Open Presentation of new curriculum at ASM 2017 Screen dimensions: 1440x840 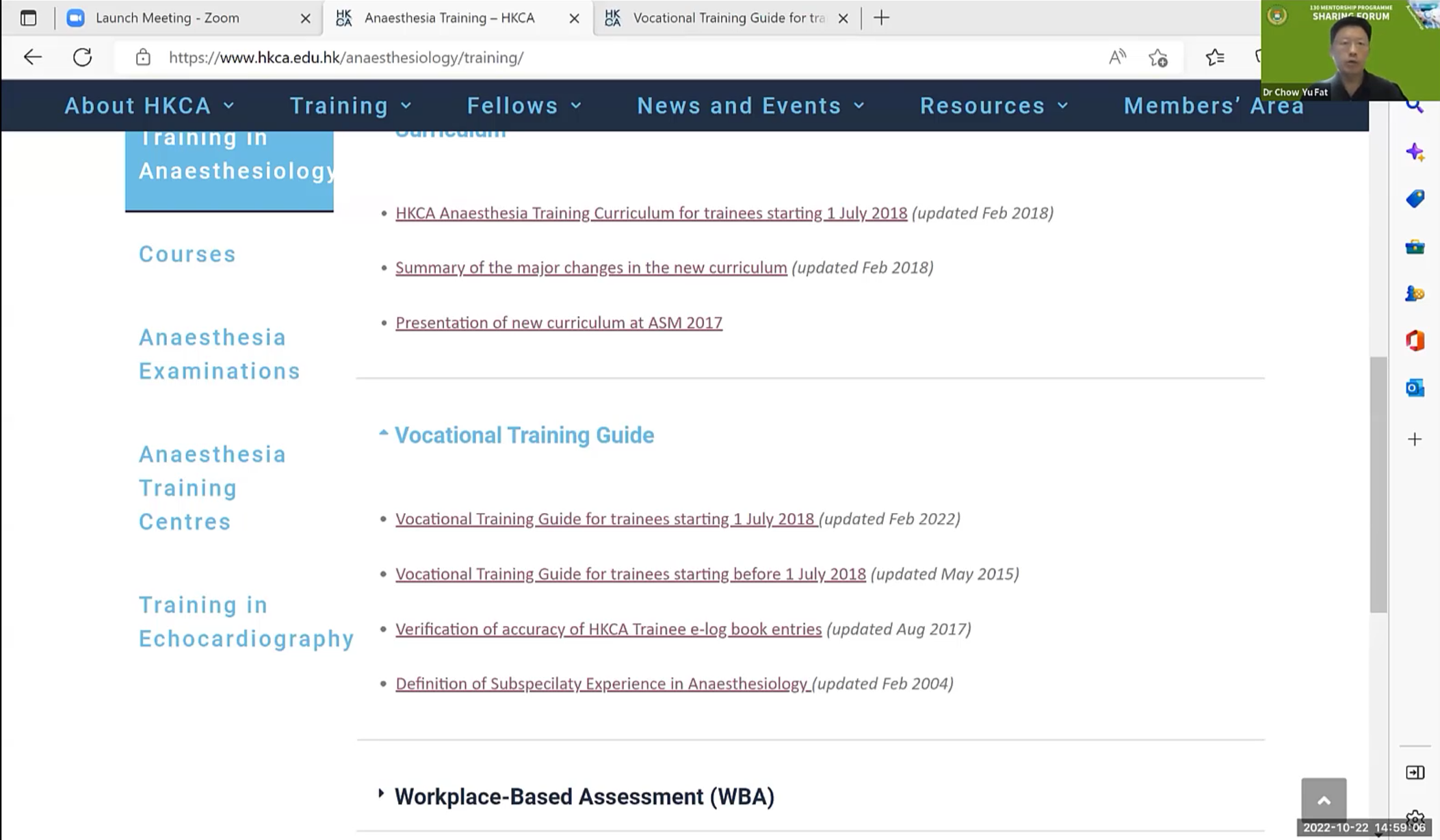point(559,322)
